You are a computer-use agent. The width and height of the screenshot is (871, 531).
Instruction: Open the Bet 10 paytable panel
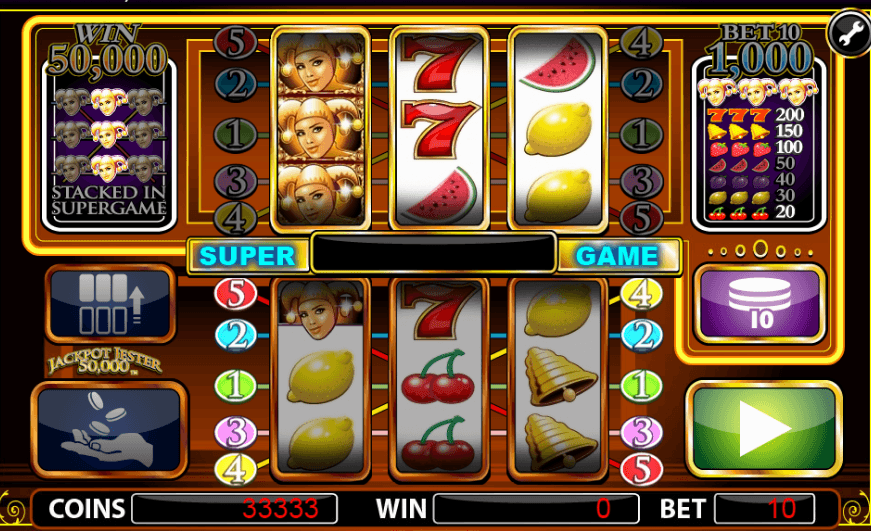click(x=759, y=128)
